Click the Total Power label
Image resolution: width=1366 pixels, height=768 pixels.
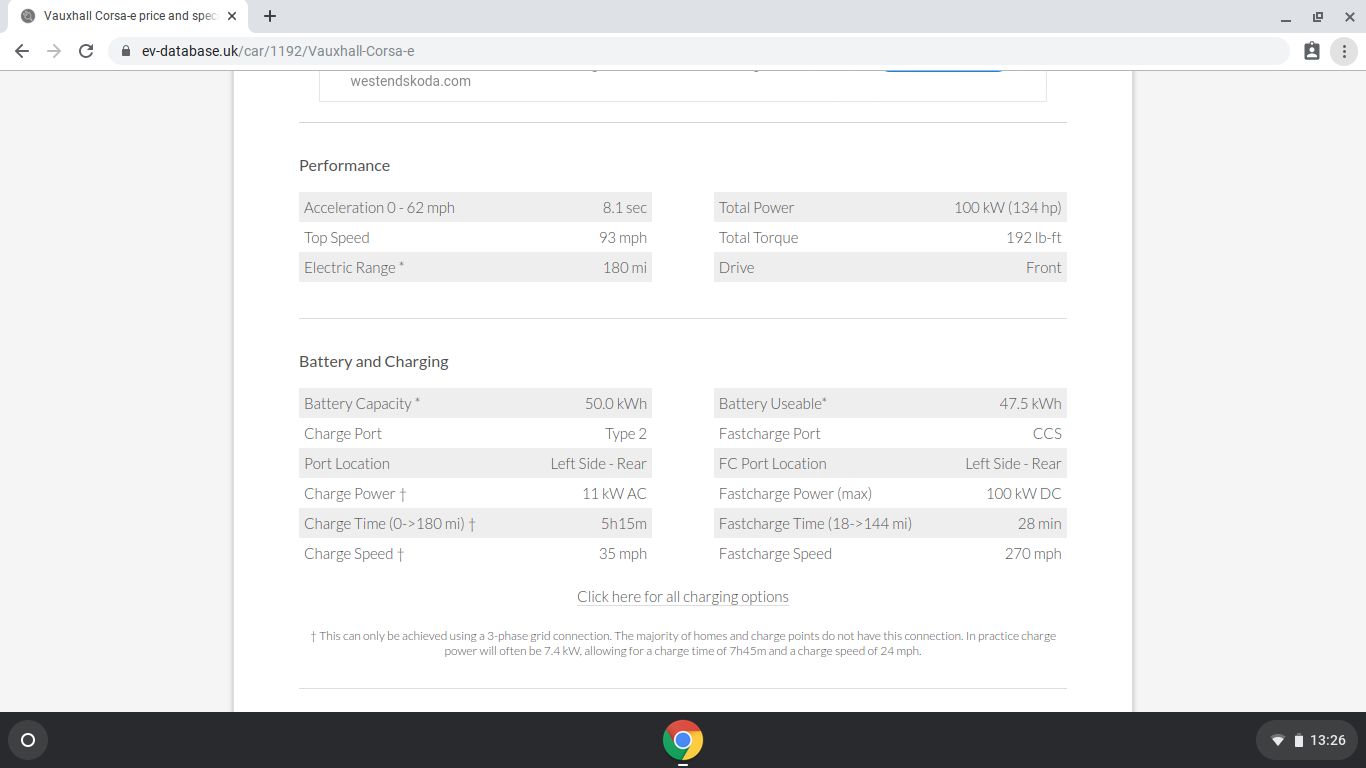[x=756, y=208]
